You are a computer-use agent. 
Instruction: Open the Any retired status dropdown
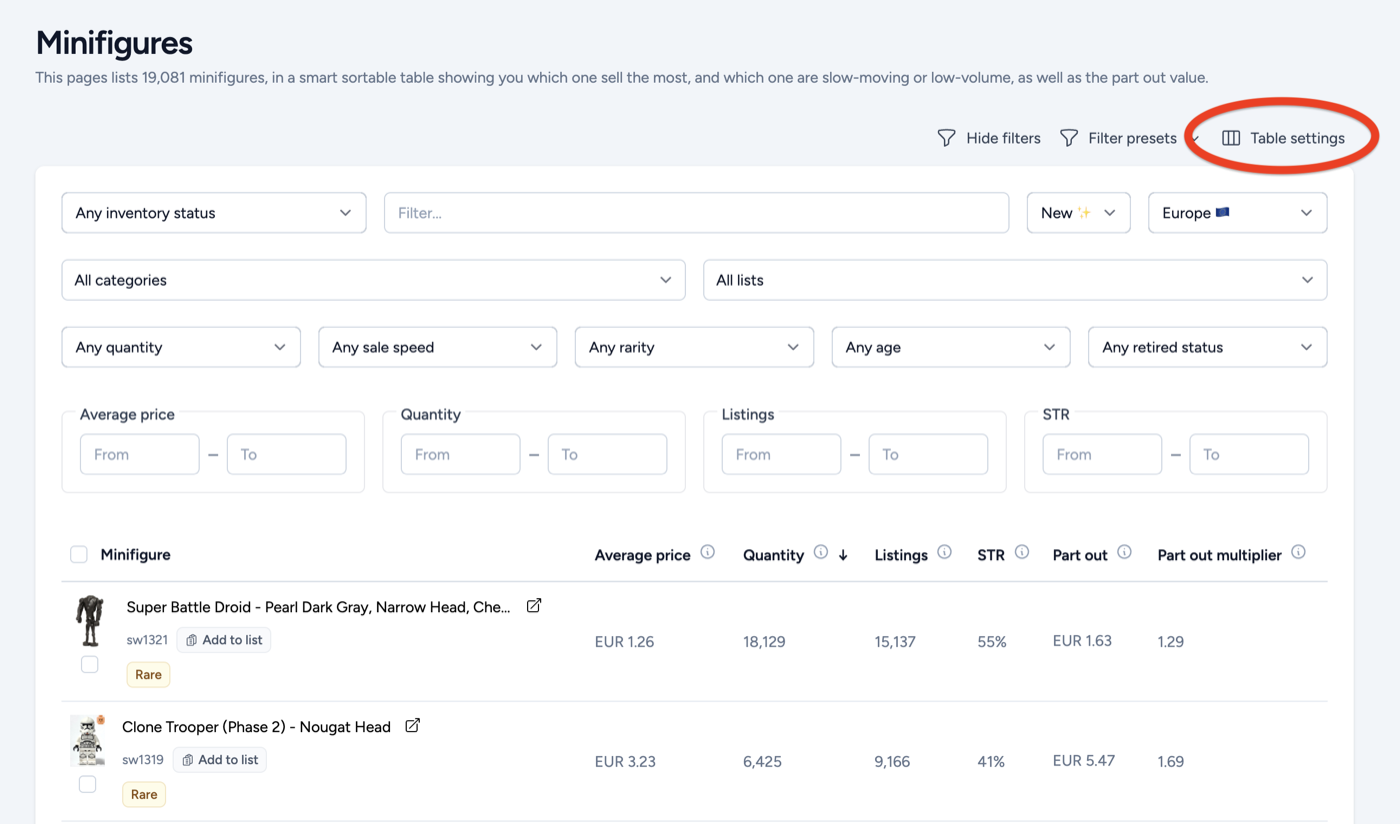[1208, 347]
